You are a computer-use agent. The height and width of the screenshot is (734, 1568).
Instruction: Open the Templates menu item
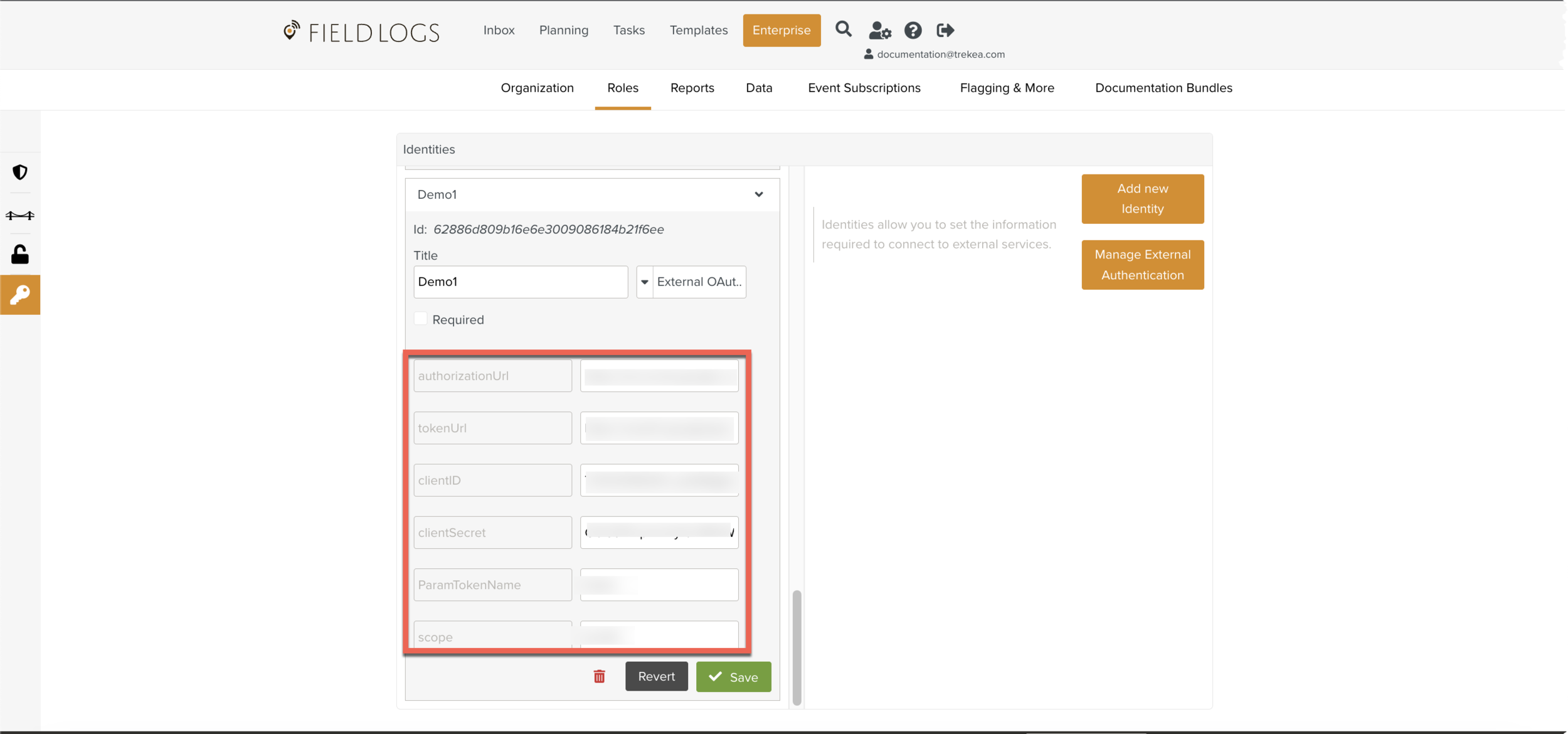pos(698,30)
